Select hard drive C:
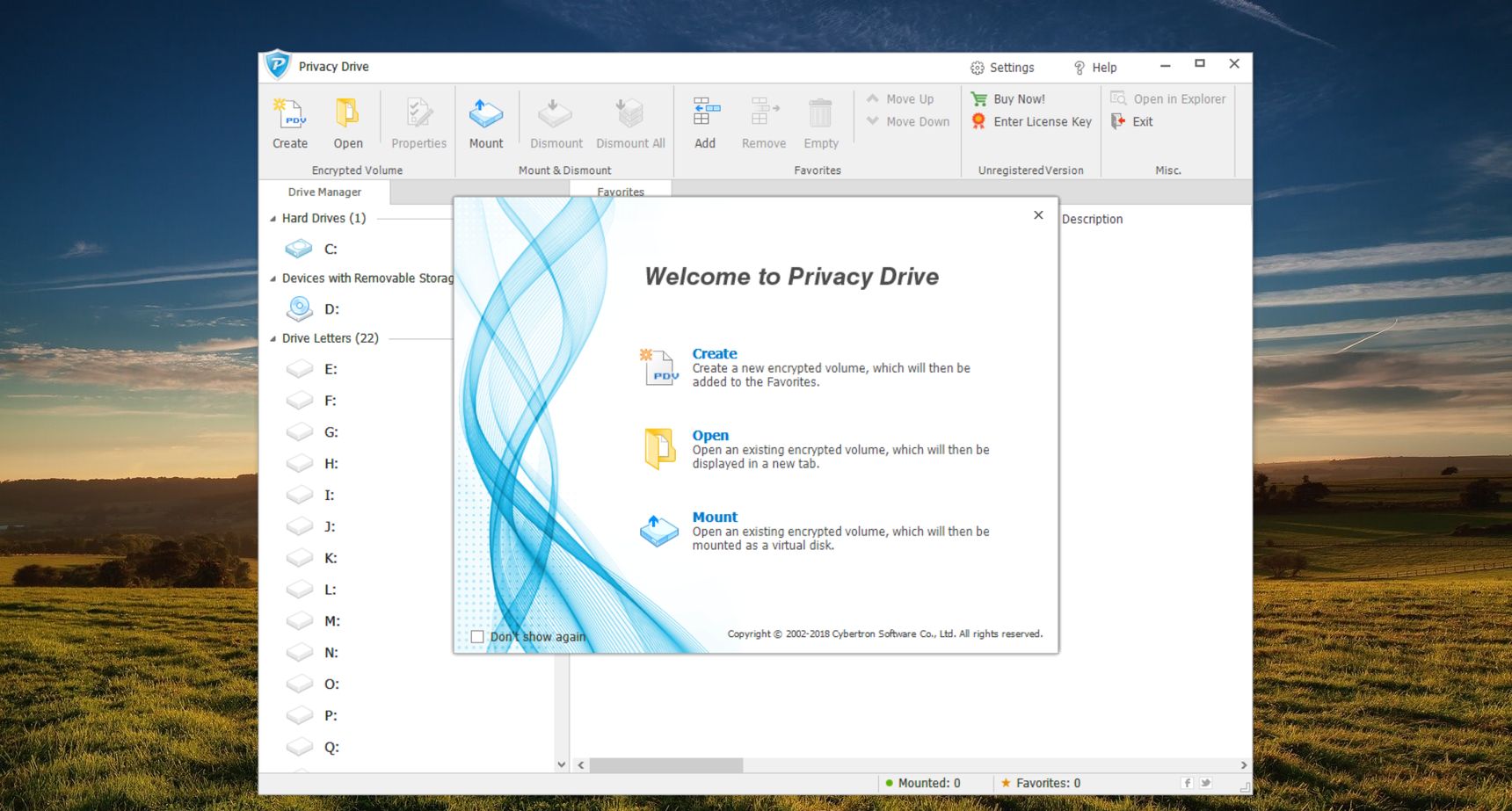 coord(312,250)
